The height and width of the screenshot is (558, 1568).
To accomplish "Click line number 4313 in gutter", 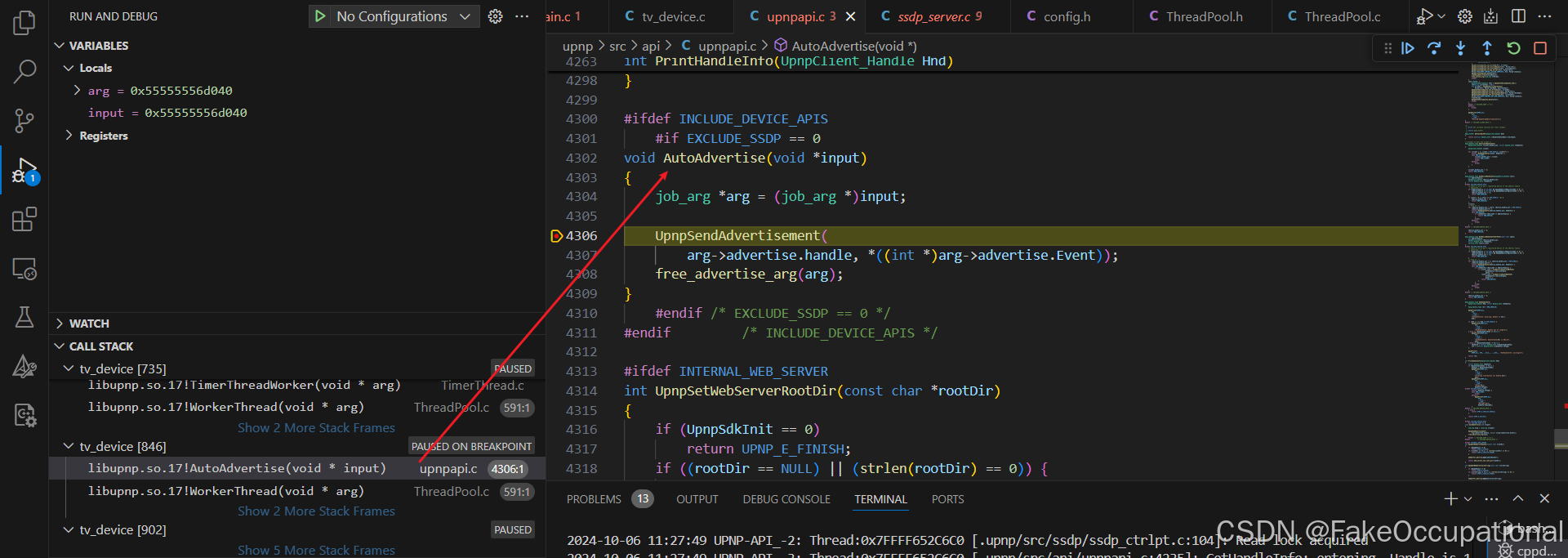I will point(581,371).
